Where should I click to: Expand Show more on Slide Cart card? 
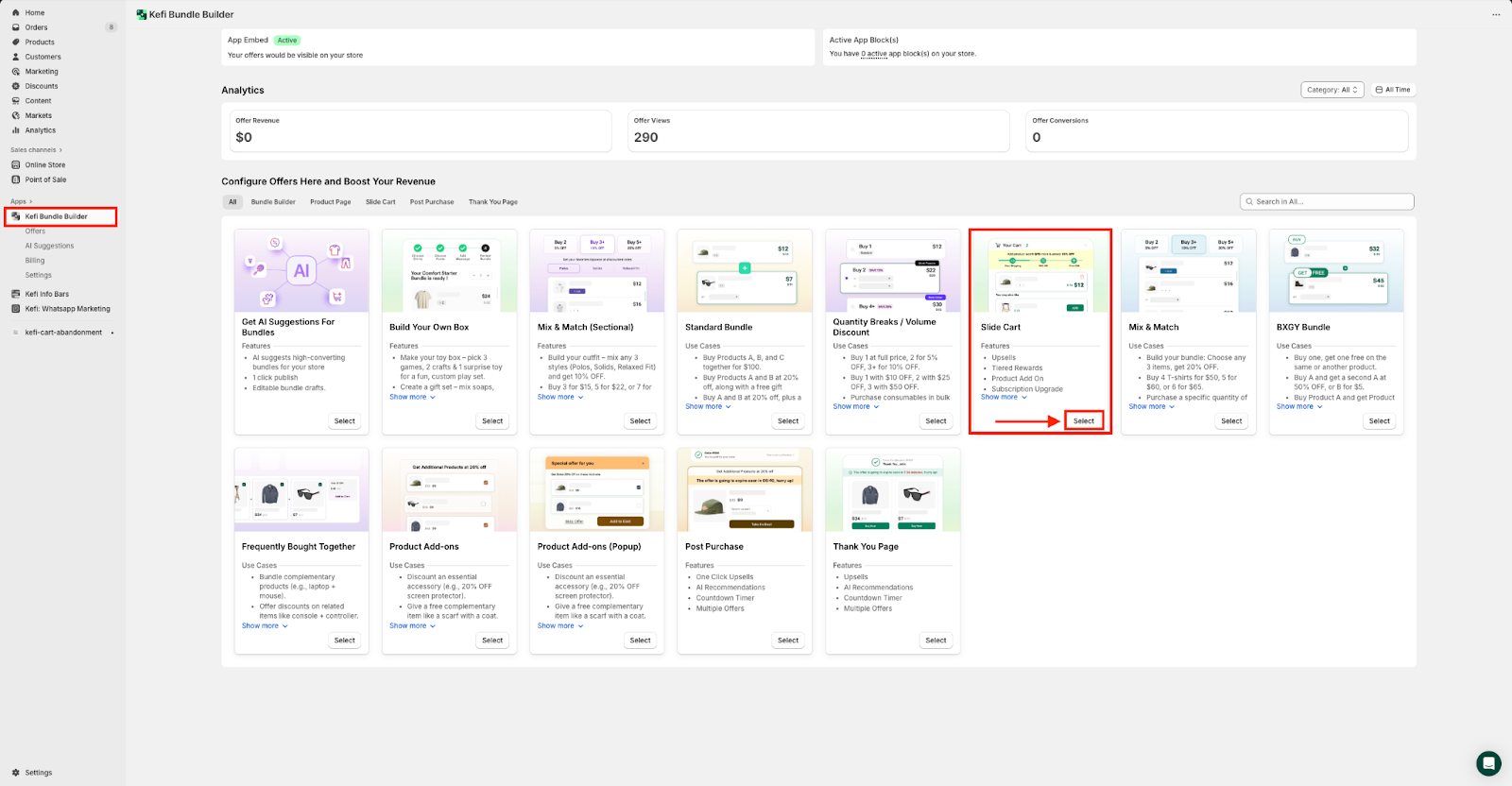coord(1004,398)
